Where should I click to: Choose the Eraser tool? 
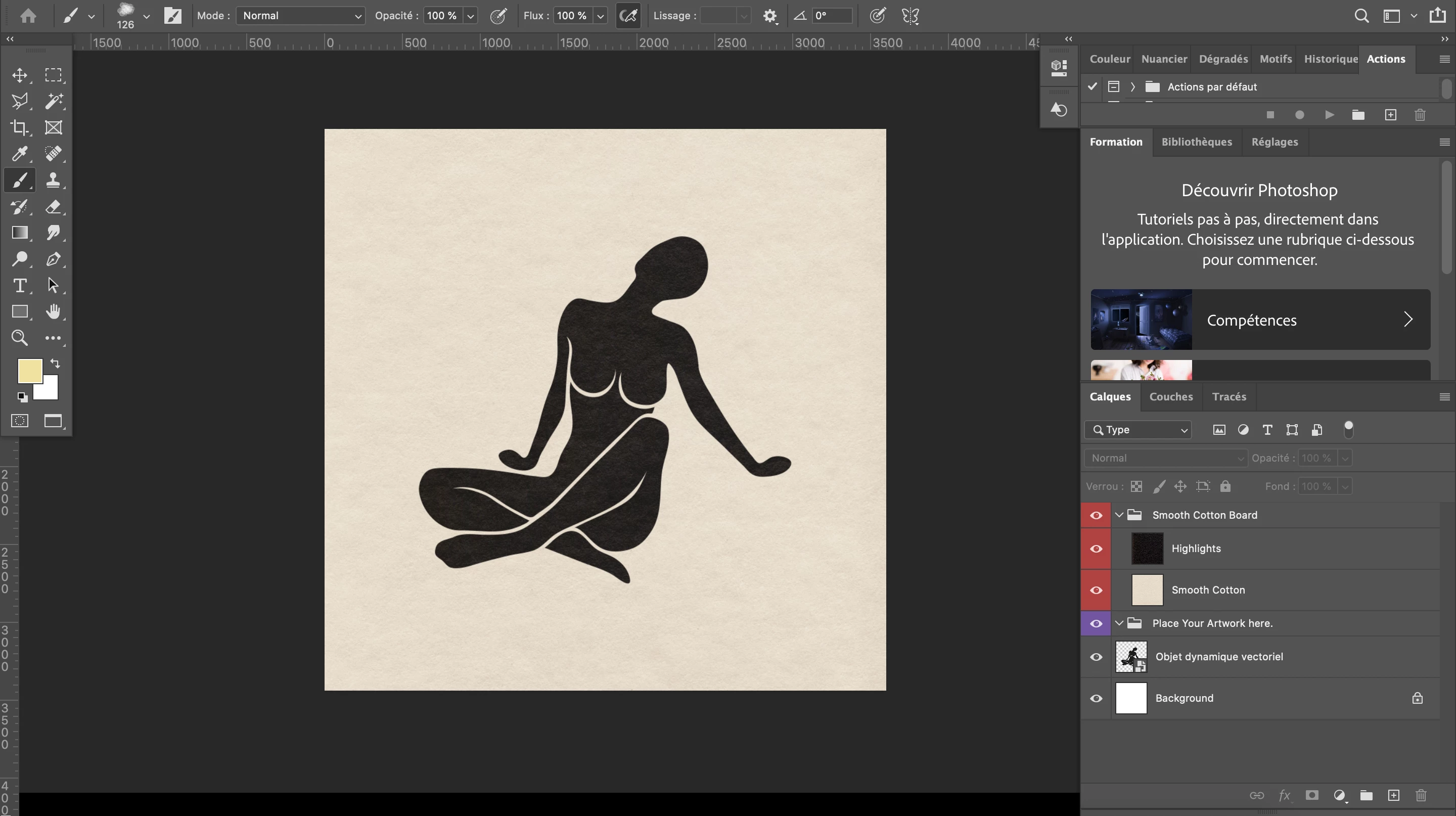pyautogui.click(x=54, y=207)
